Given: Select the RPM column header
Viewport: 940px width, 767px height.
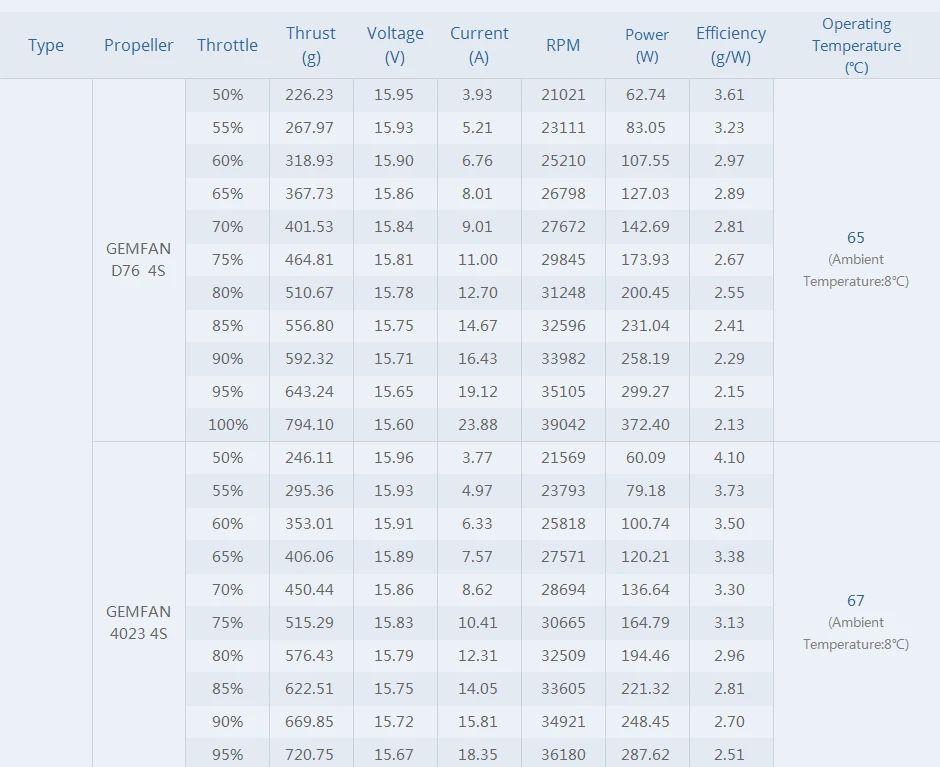Looking at the screenshot, I should tap(563, 45).
